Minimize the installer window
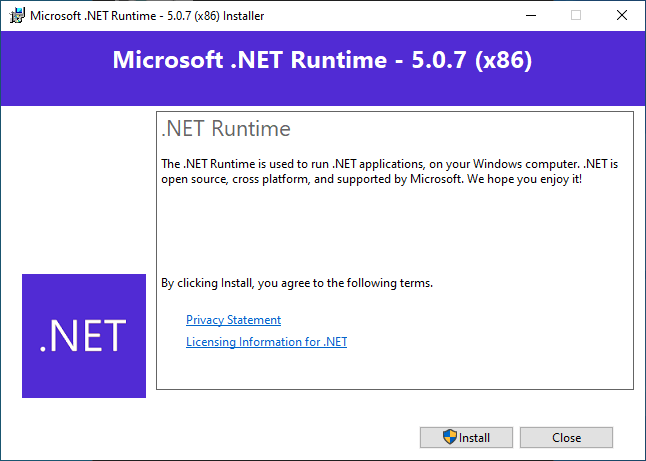 (529, 16)
